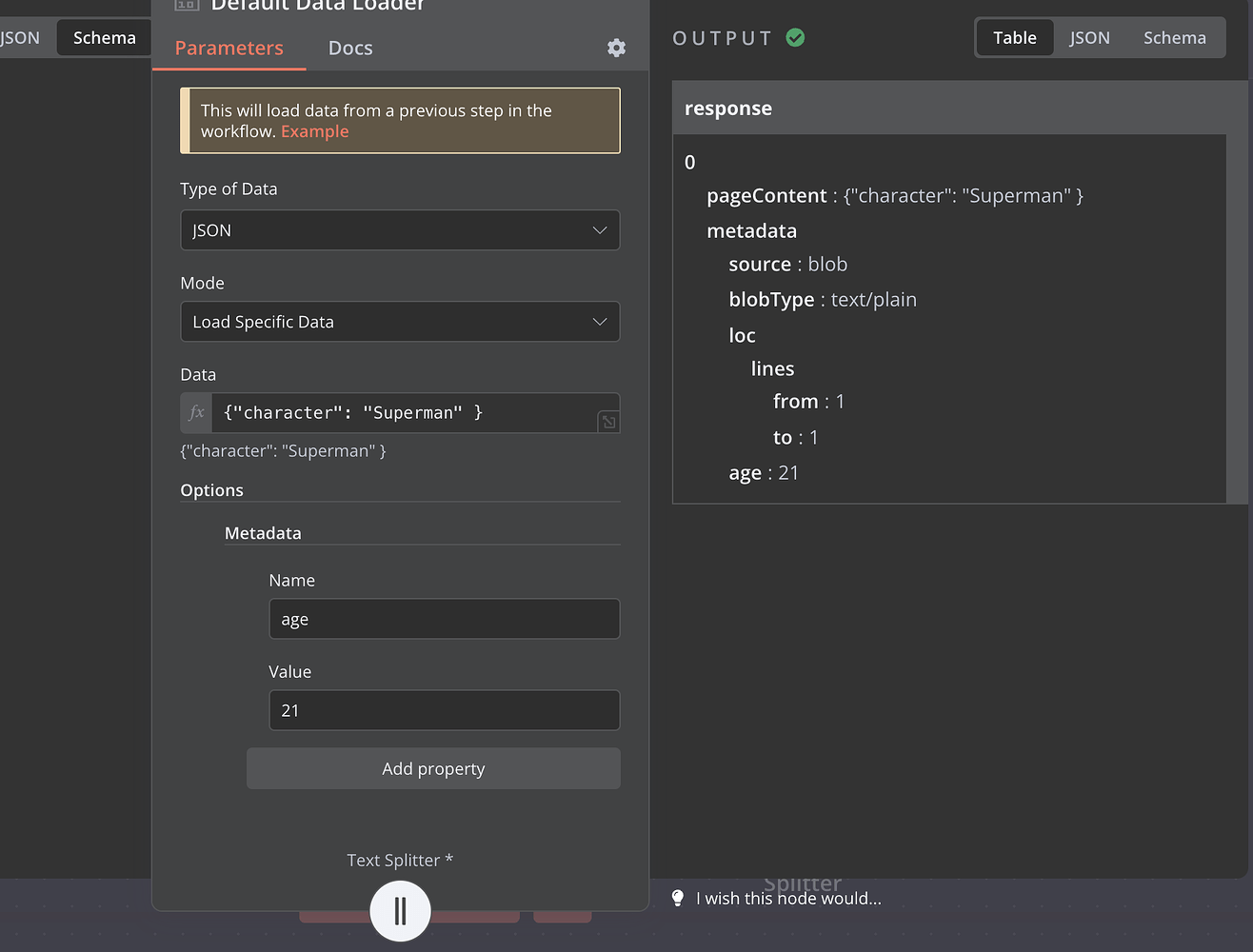Click the Default Data Loader node icon
This screenshot has width=1253, height=952.
coord(186,6)
